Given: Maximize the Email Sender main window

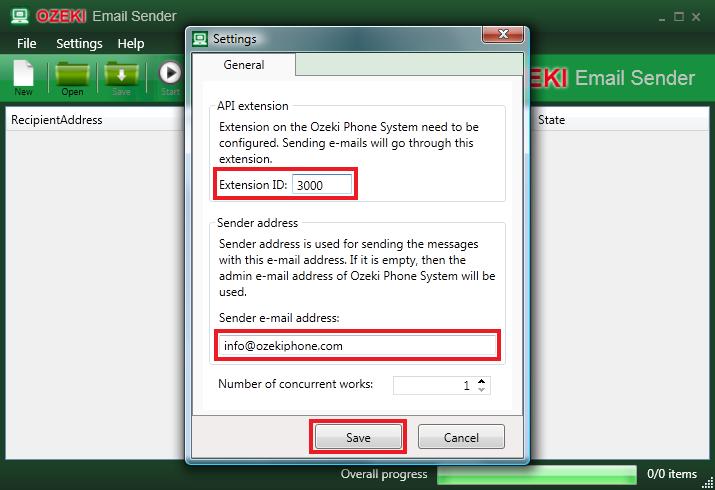Looking at the screenshot, I should pos(679,17).
